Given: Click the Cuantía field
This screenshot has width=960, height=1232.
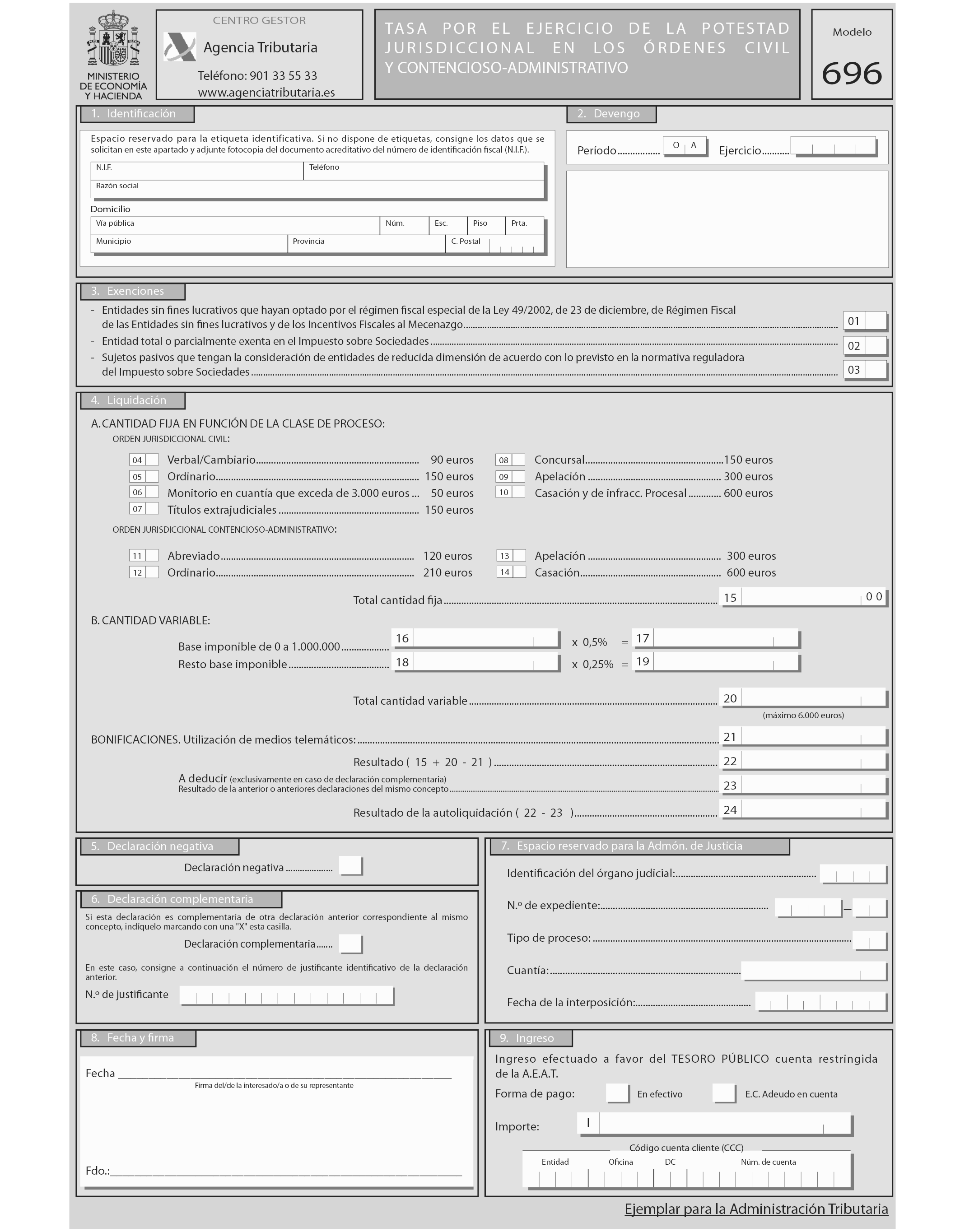Looking at the screenshot, I should (814, 972).
